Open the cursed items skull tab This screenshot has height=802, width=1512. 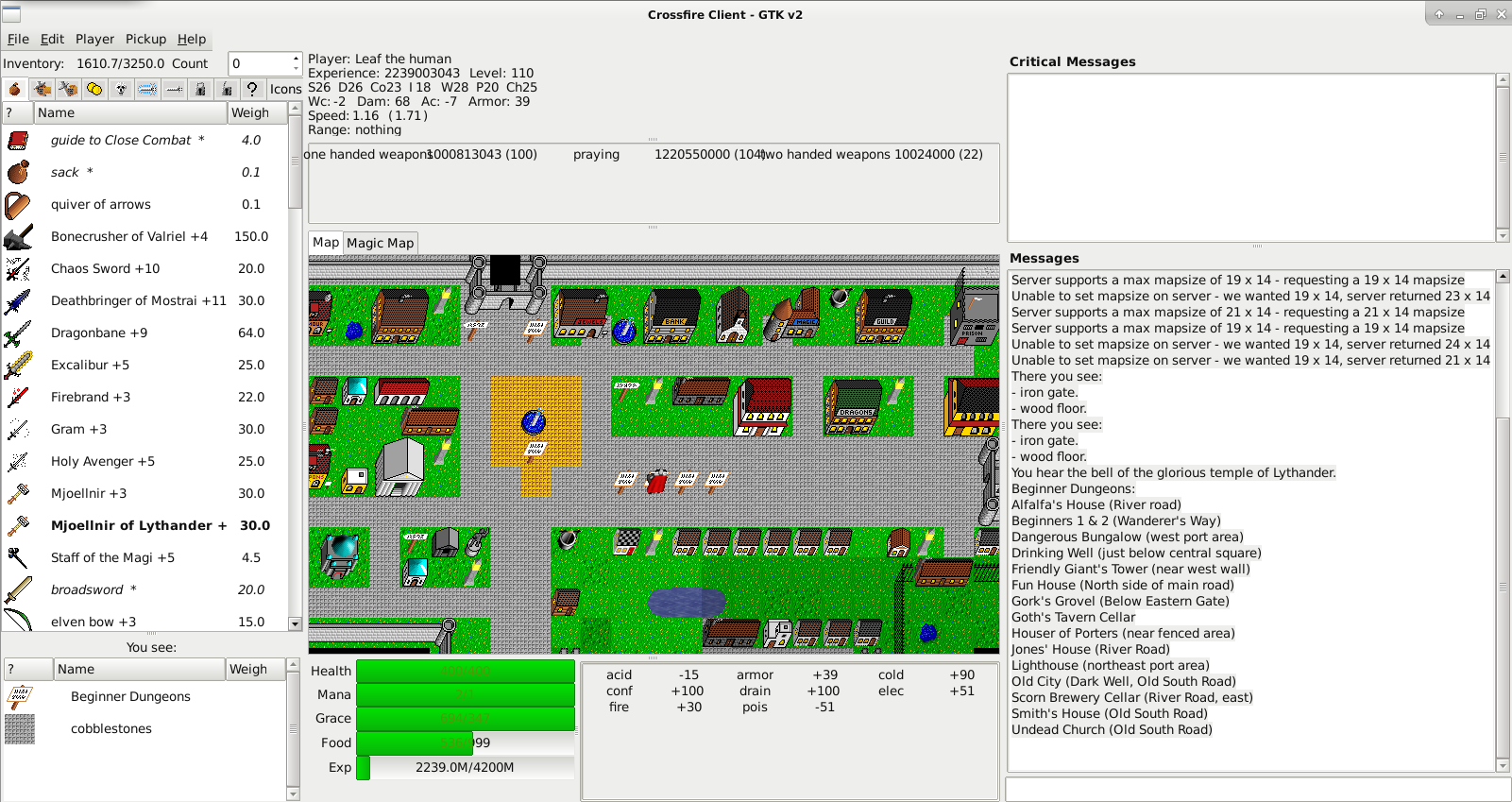(x=121, y=89)
